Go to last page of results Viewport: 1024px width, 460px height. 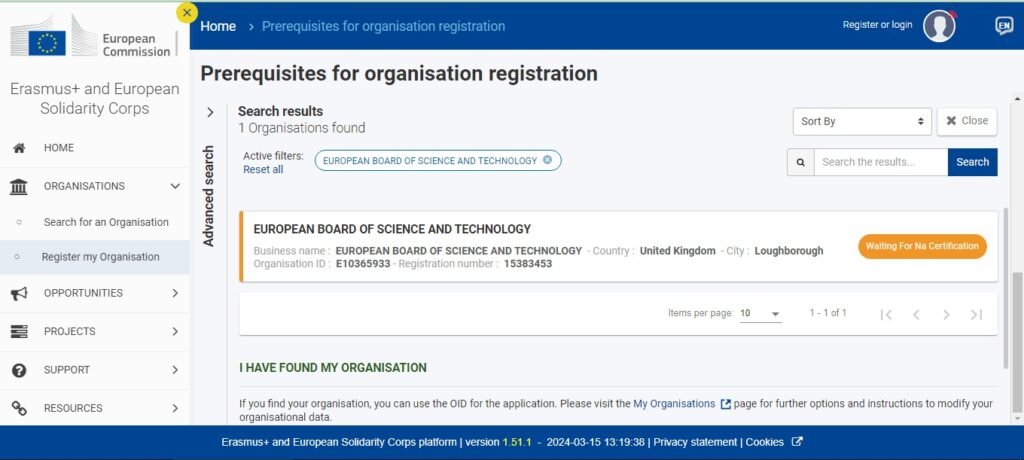point(976,314)
